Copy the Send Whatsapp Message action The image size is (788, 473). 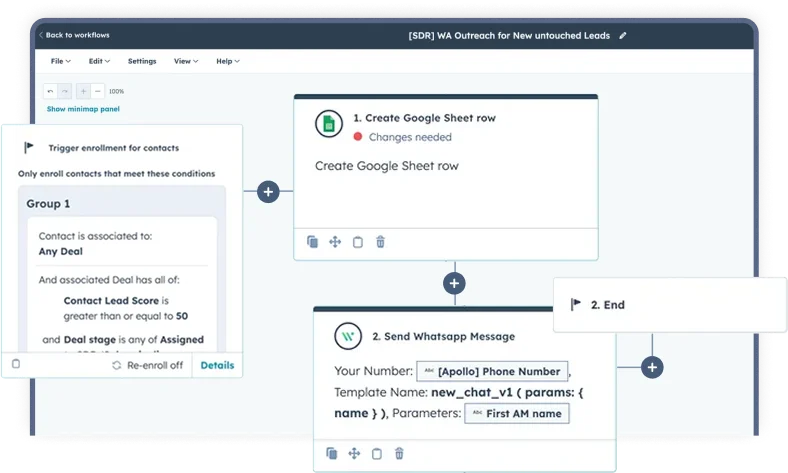tap(332, 453)
